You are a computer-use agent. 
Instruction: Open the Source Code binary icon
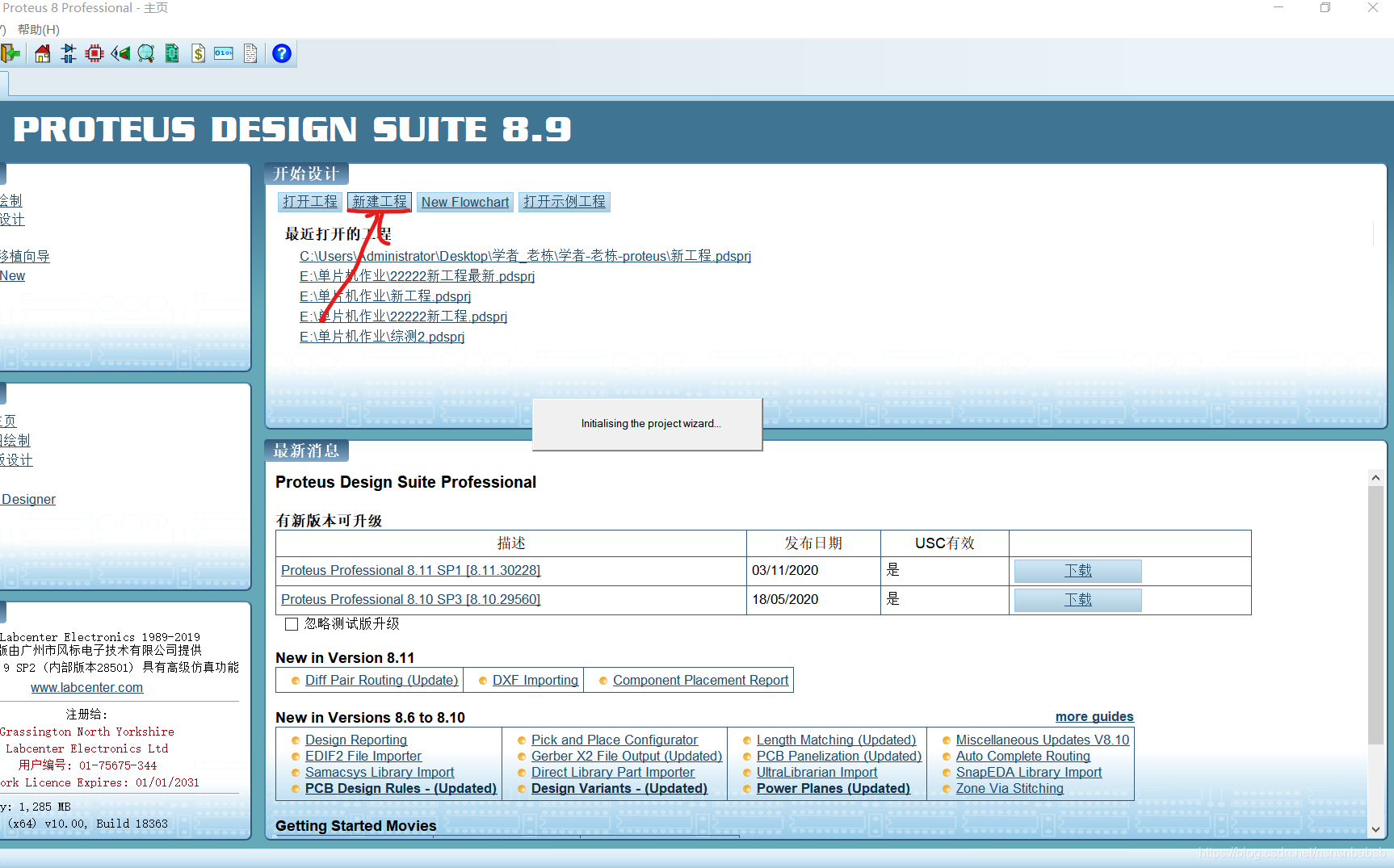coord(224,53)
